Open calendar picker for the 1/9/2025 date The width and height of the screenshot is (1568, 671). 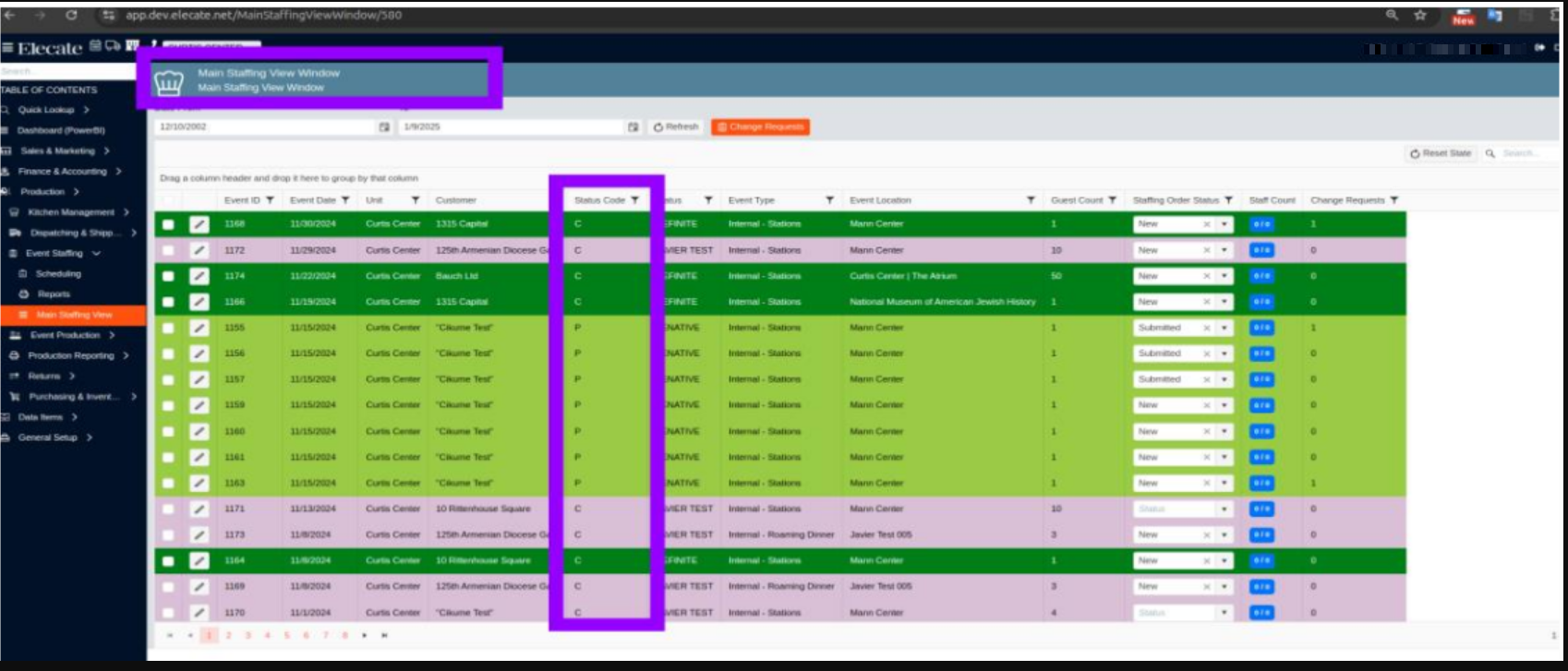633,127
